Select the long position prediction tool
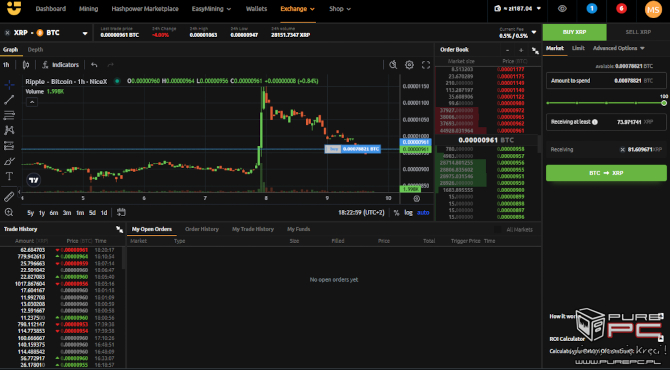 click(x=9, y=146)
